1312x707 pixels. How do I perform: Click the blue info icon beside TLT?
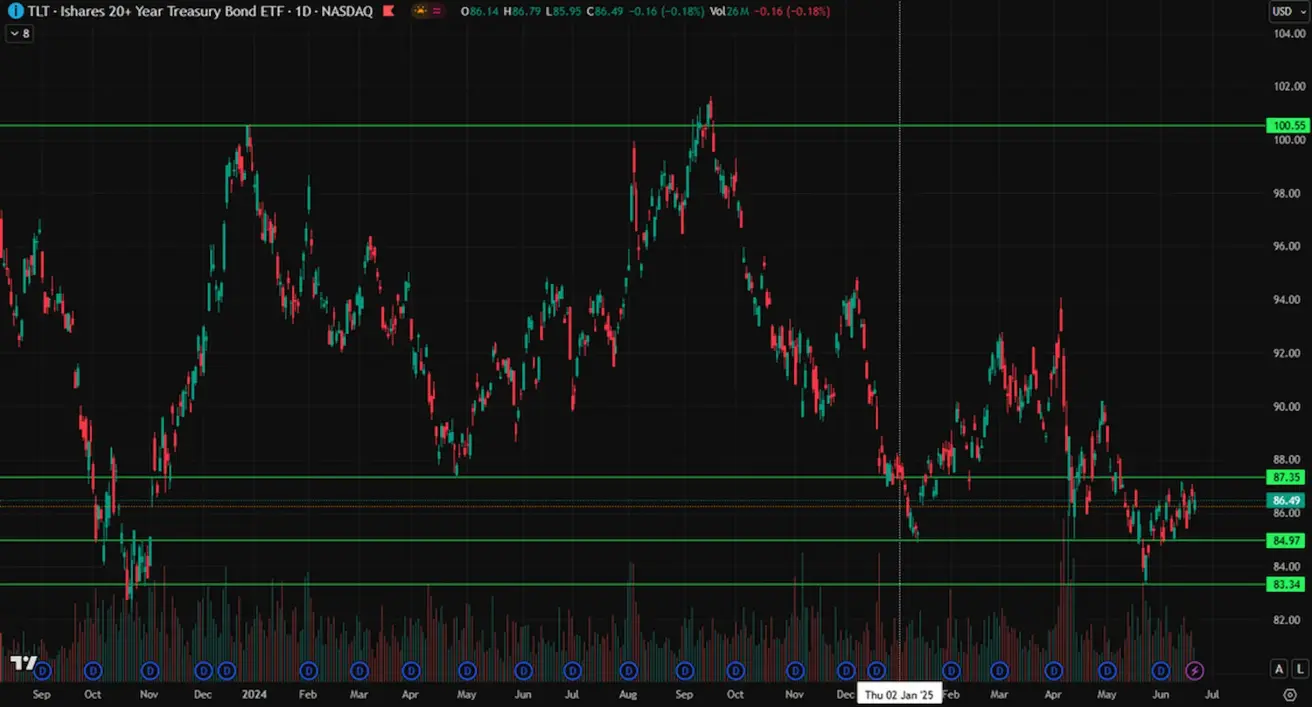point(15,11)
